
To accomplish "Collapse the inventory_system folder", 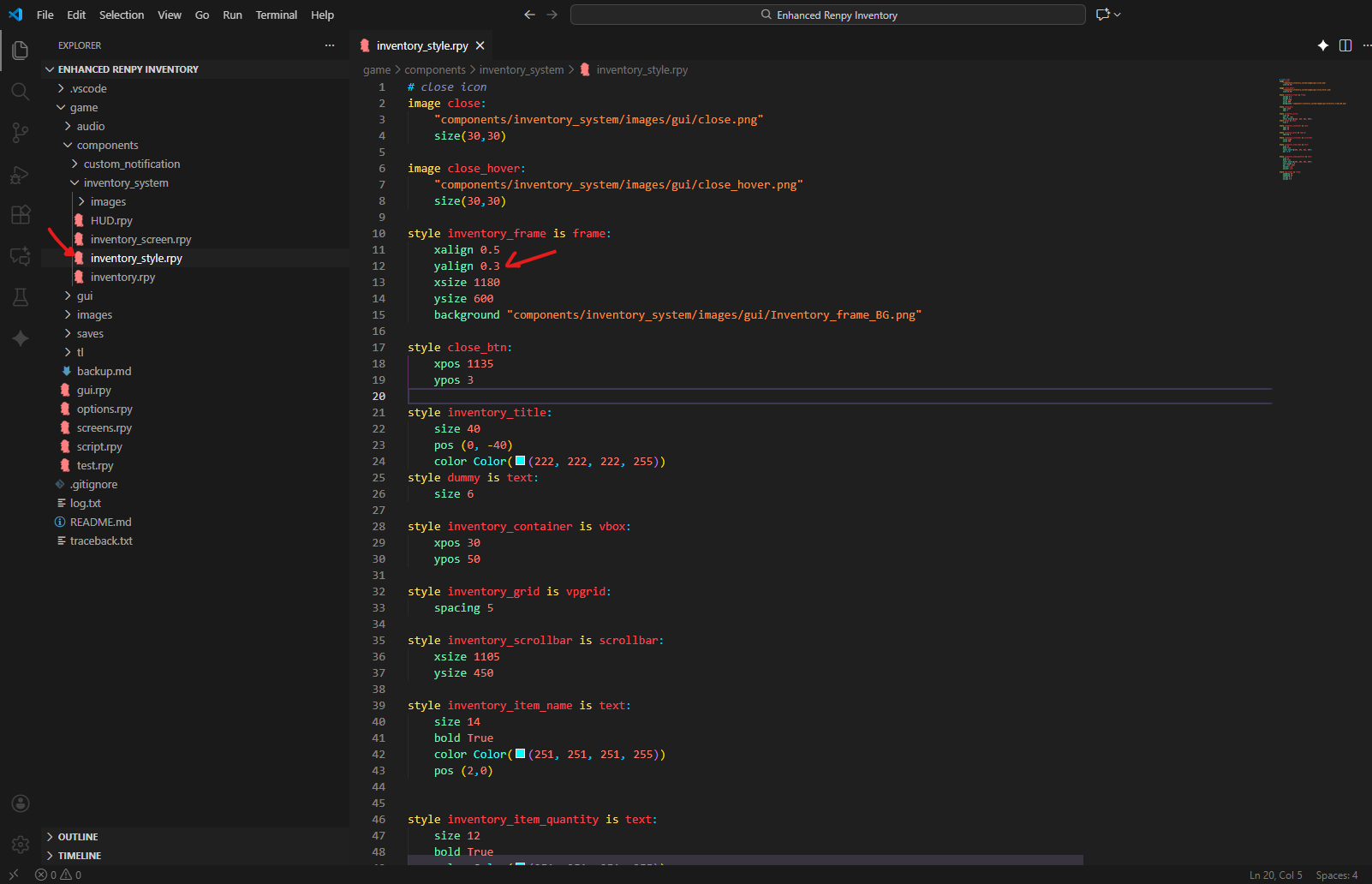I will tap(125, 182).
